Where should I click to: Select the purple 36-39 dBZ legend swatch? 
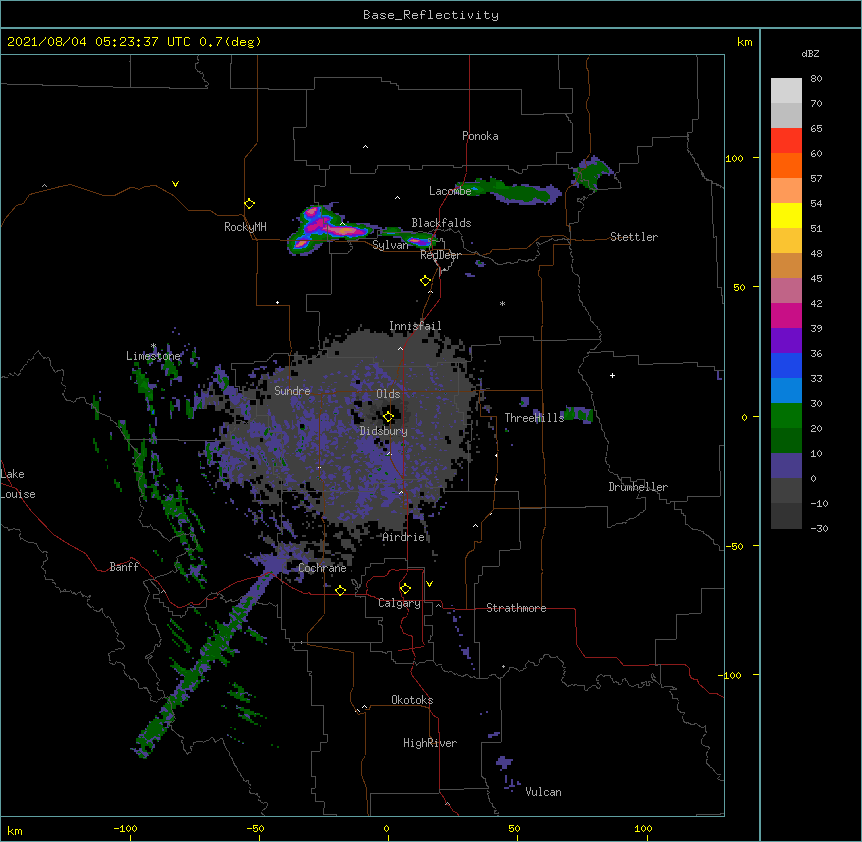click(786, 340)
